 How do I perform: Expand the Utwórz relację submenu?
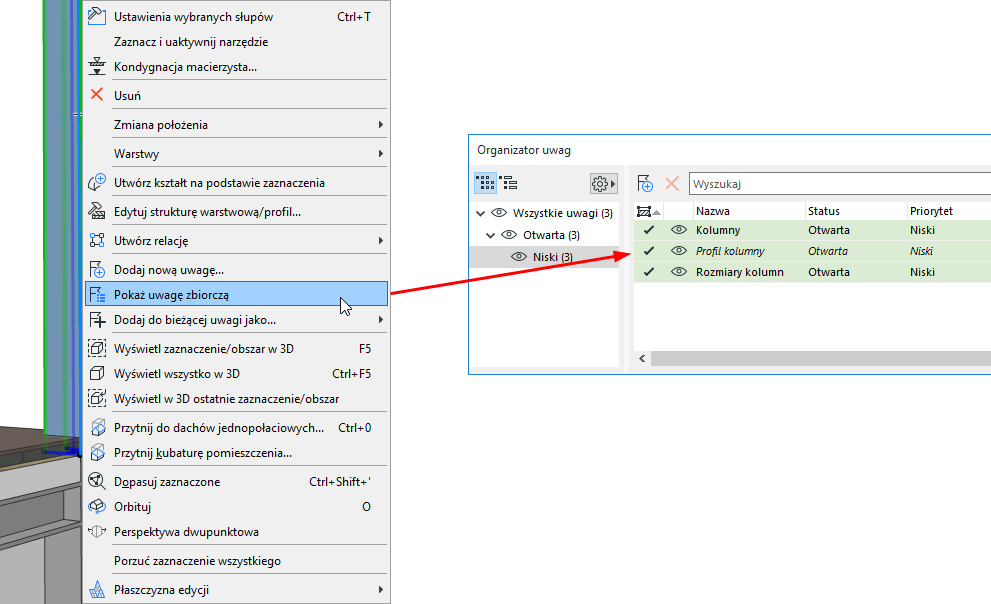click(380, 240)
